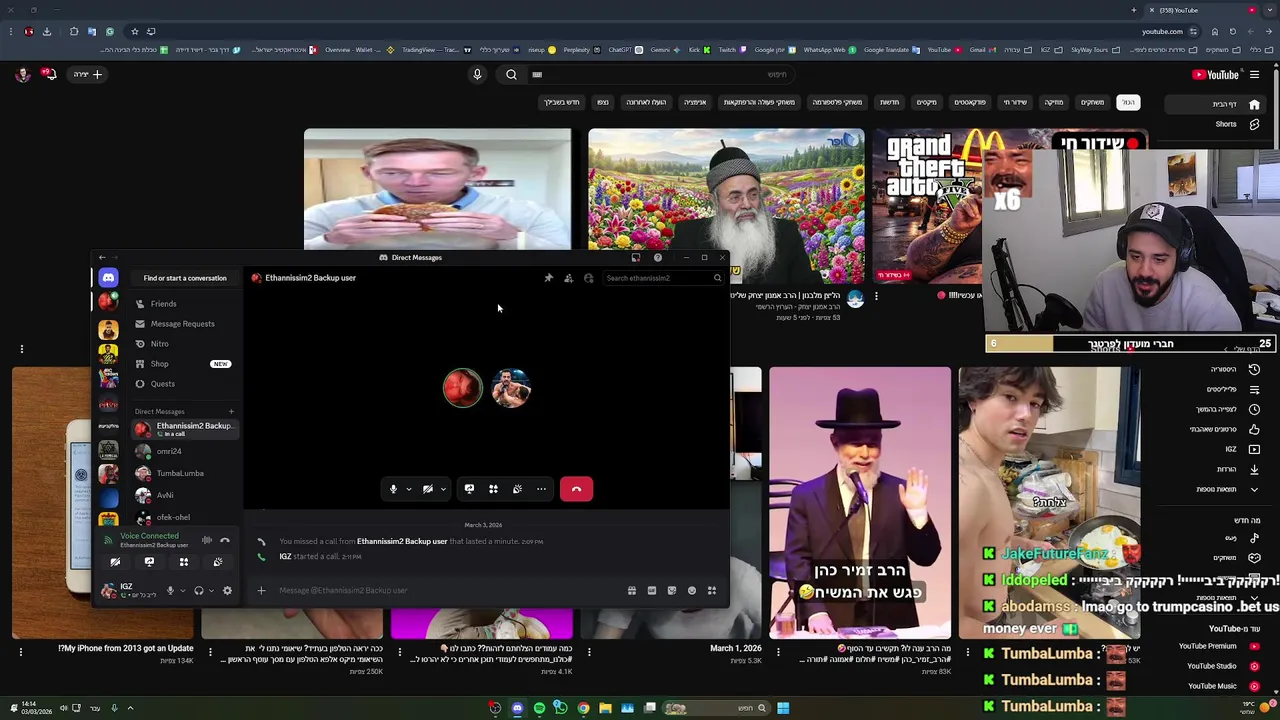
Task: Open soundboard in call controls
Action: click(x=517, y=489)
